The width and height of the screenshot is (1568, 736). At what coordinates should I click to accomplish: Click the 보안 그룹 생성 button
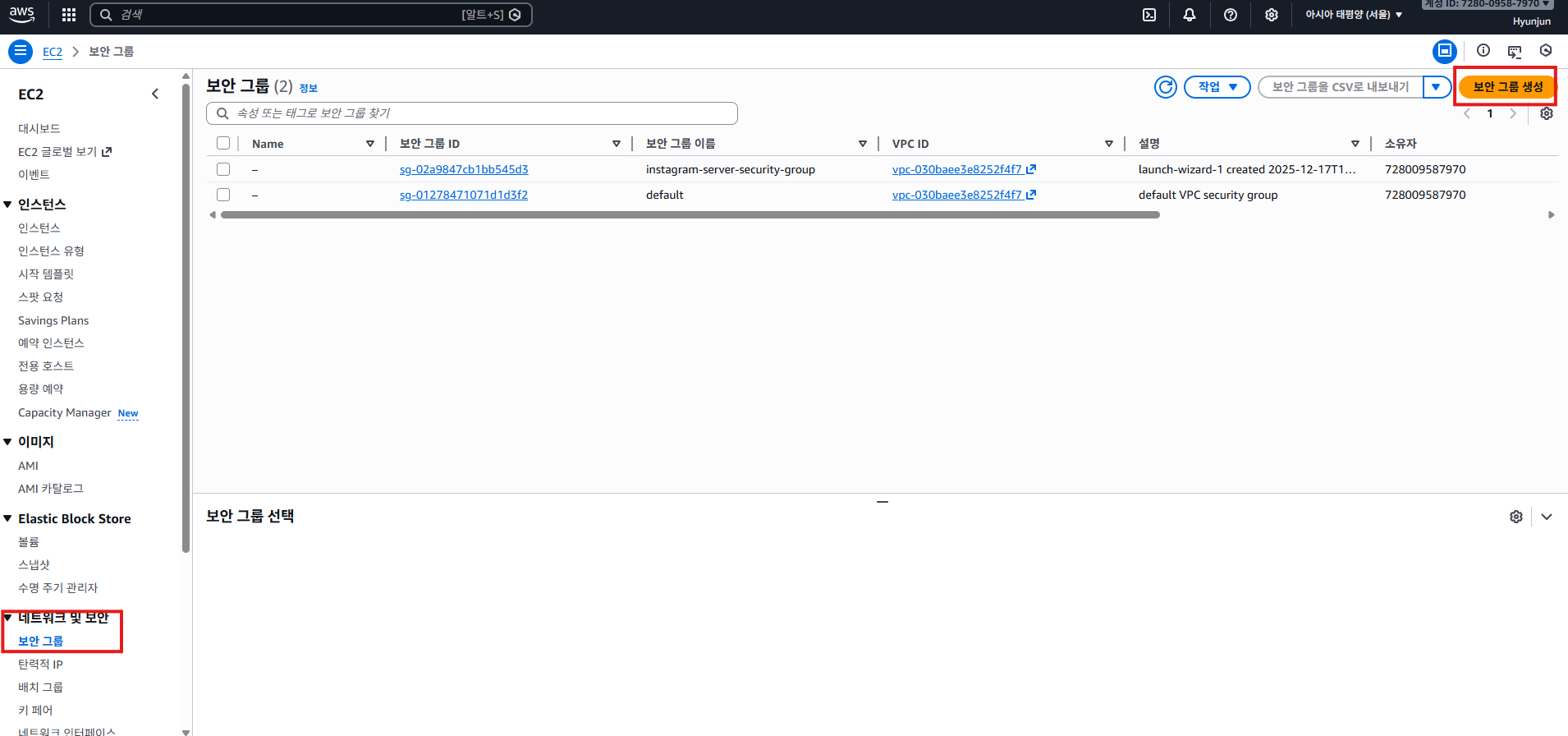pos(1507,87)
